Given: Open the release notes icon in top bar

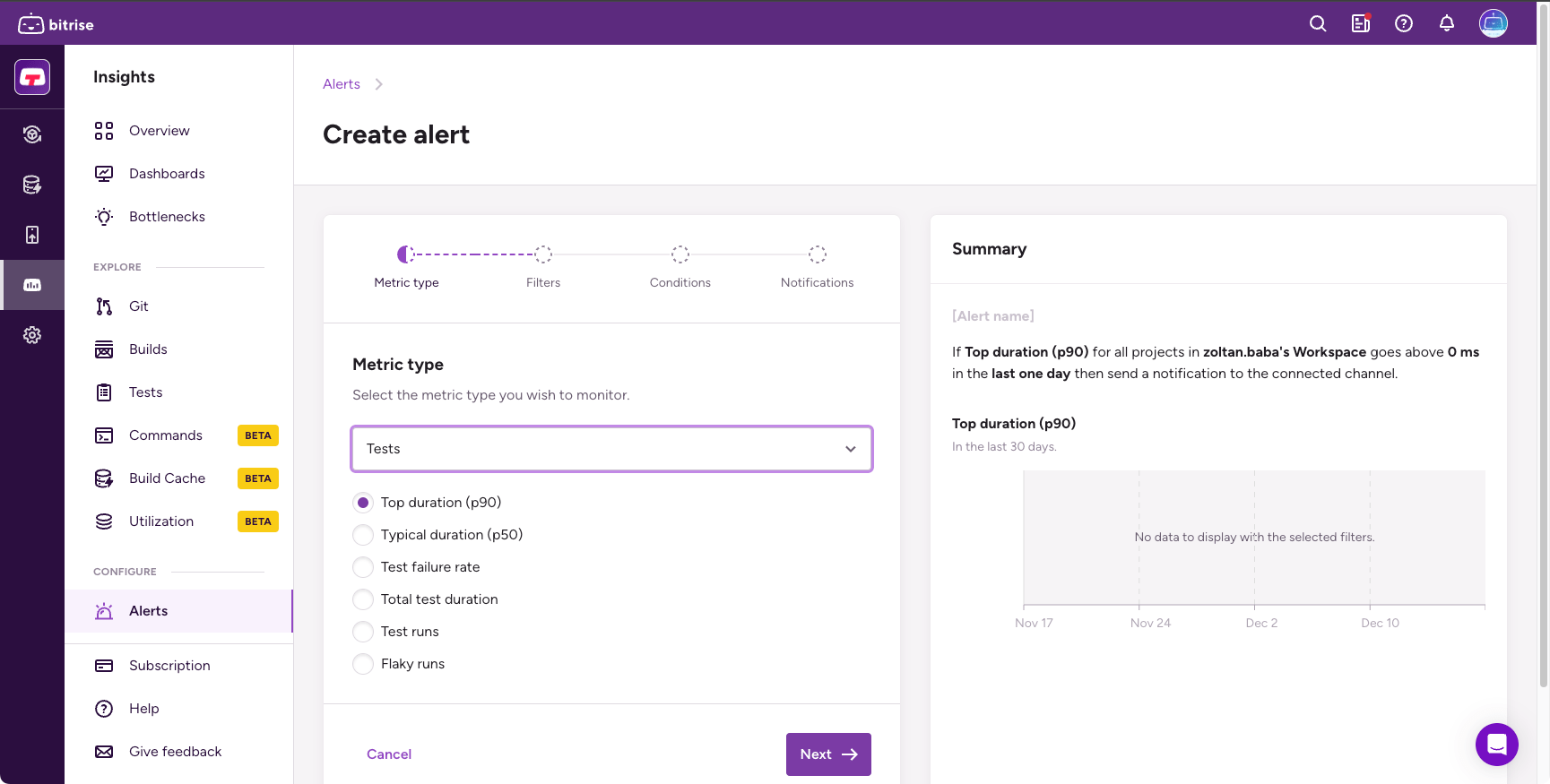Looking at the screenshot, I should click(x=1360, y=24).
